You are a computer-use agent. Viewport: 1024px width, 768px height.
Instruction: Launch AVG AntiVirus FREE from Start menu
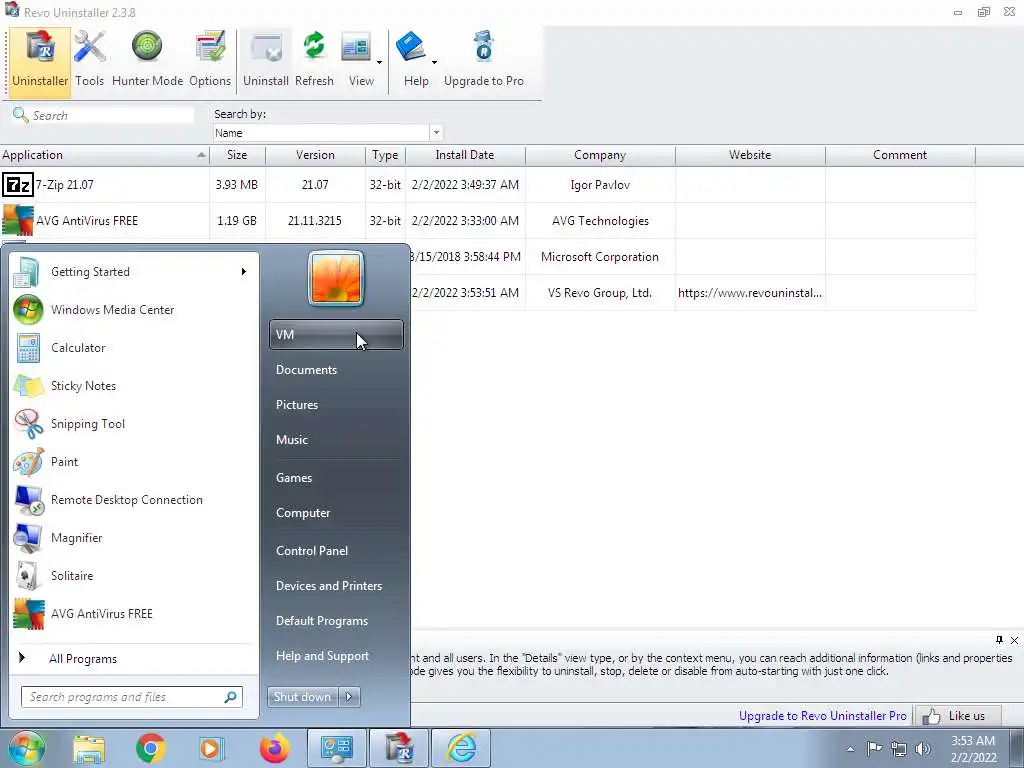tap(134, 614)
